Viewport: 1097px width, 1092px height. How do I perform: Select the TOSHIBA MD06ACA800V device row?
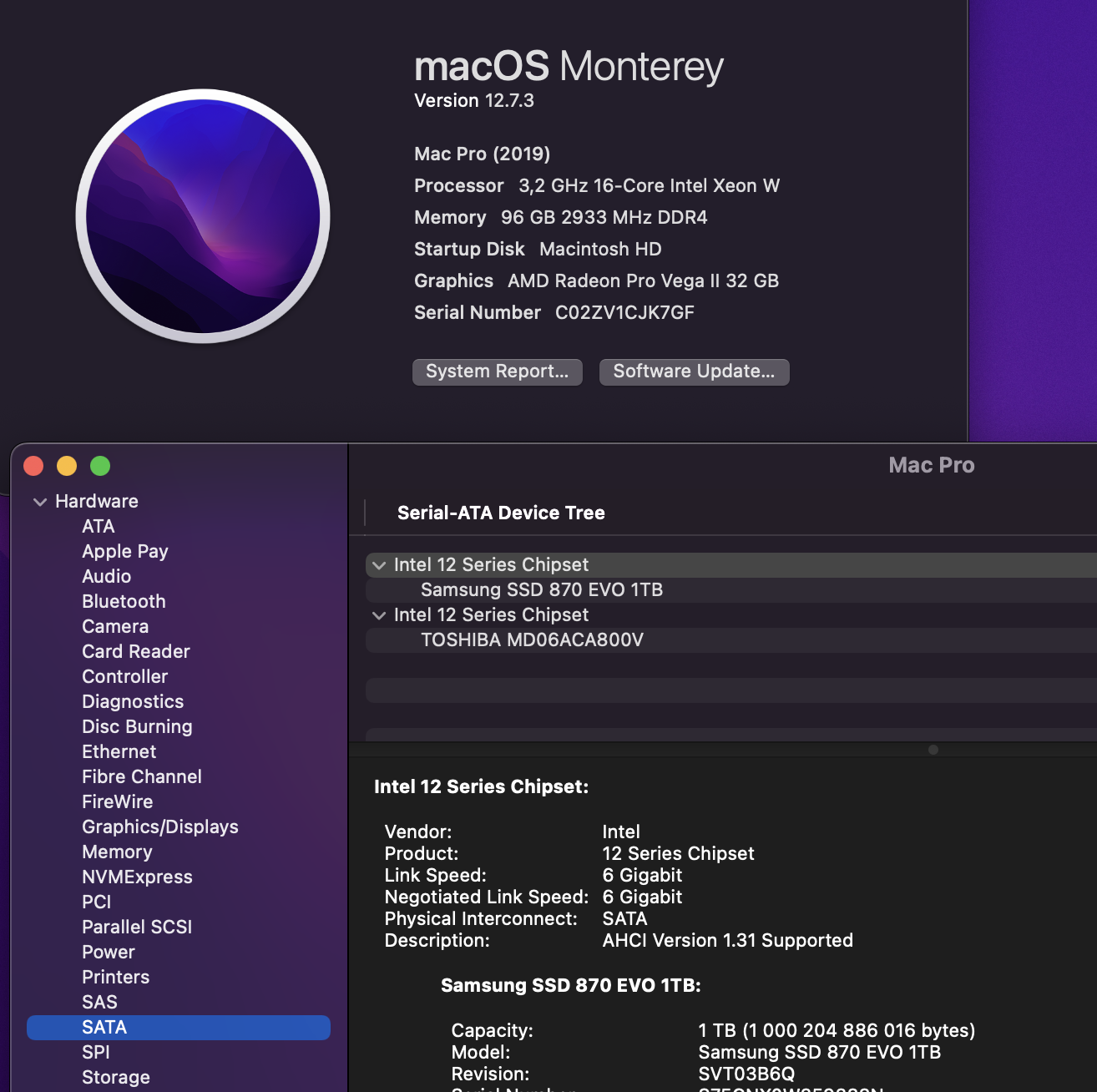tap(731, 640)
